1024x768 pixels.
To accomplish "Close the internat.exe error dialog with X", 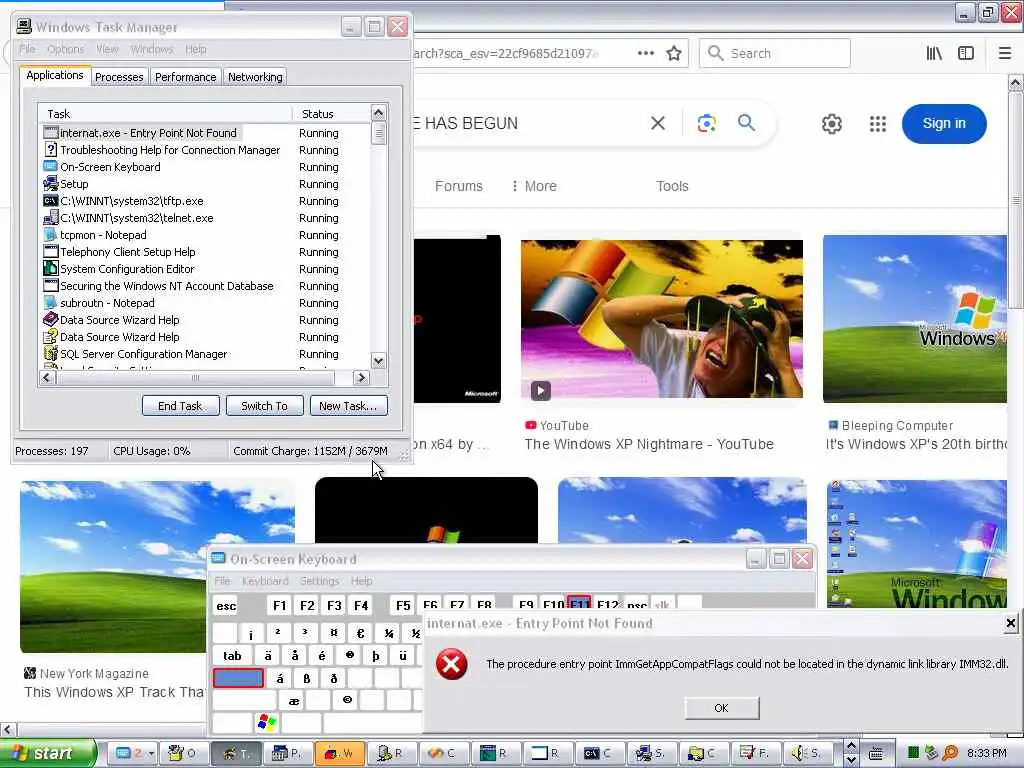I will 1010,623.
